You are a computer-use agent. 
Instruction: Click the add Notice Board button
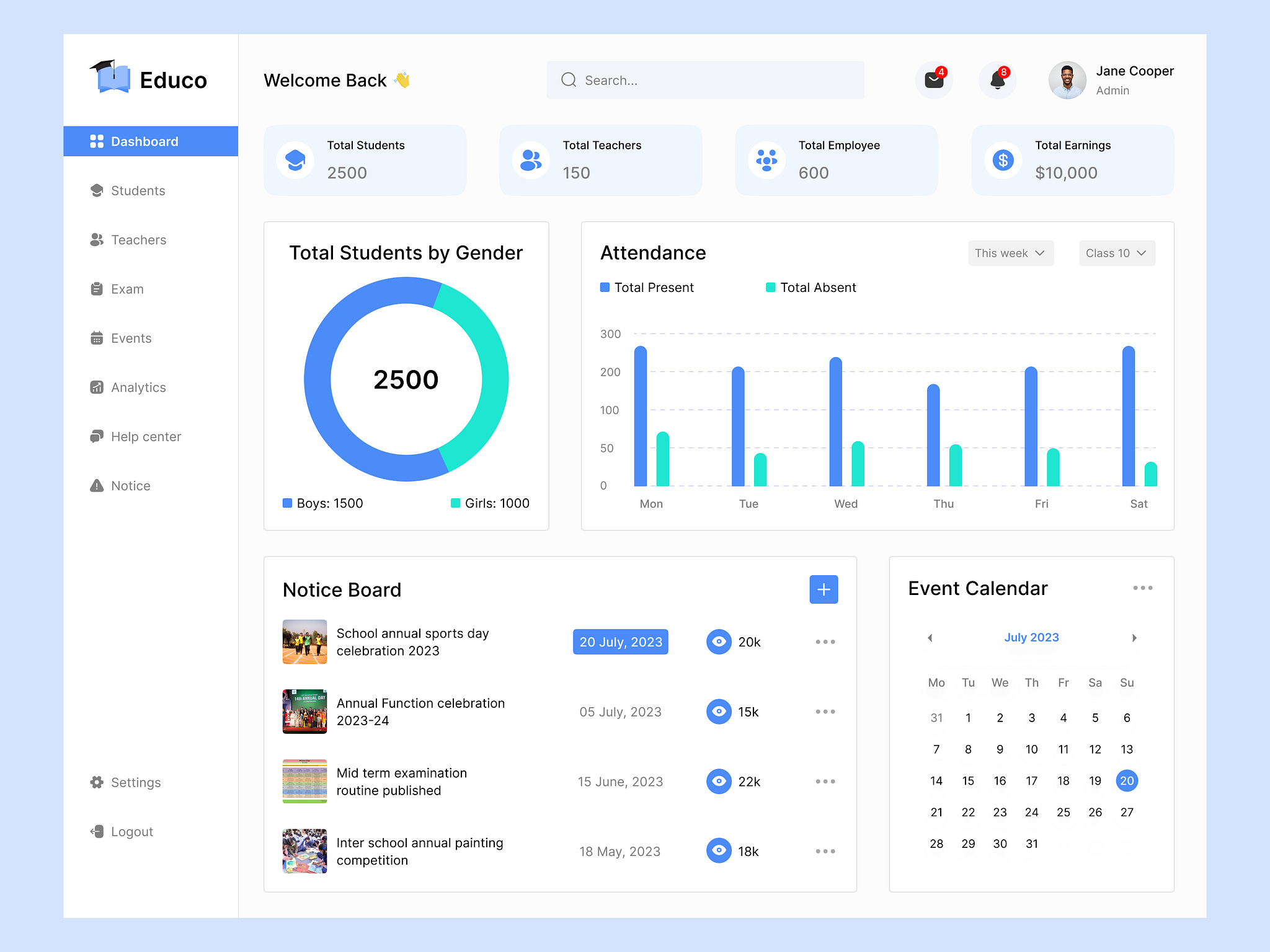tap(824, 589)
